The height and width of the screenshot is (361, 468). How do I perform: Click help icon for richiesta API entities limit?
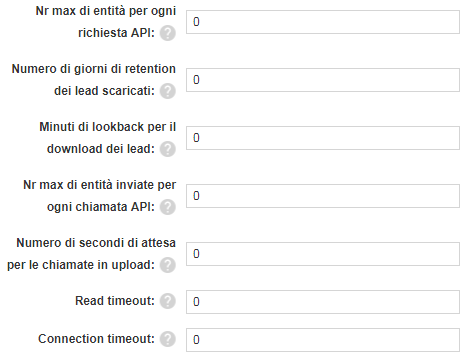coord(167,33)
